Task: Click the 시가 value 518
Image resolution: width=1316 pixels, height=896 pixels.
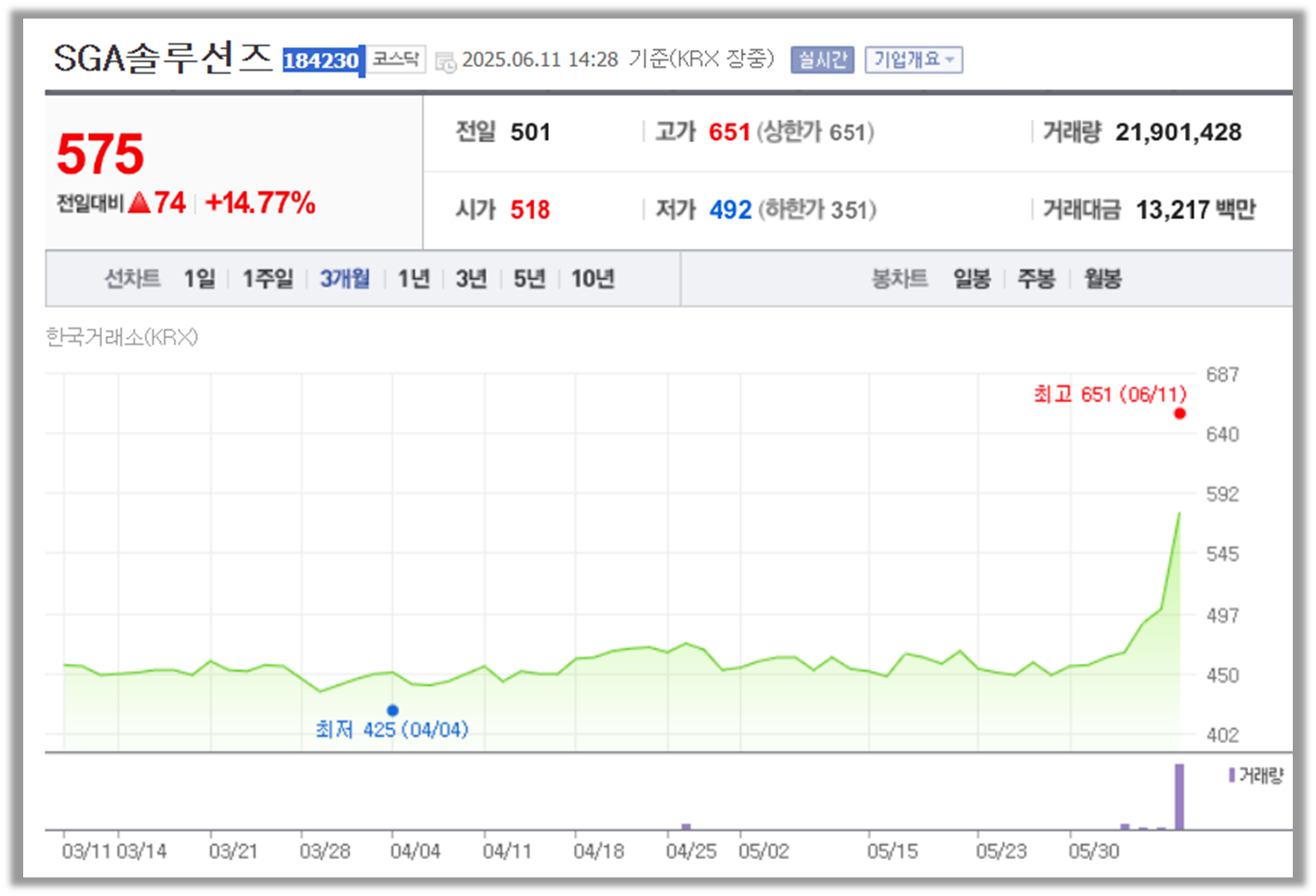Action: pos(529,210)
